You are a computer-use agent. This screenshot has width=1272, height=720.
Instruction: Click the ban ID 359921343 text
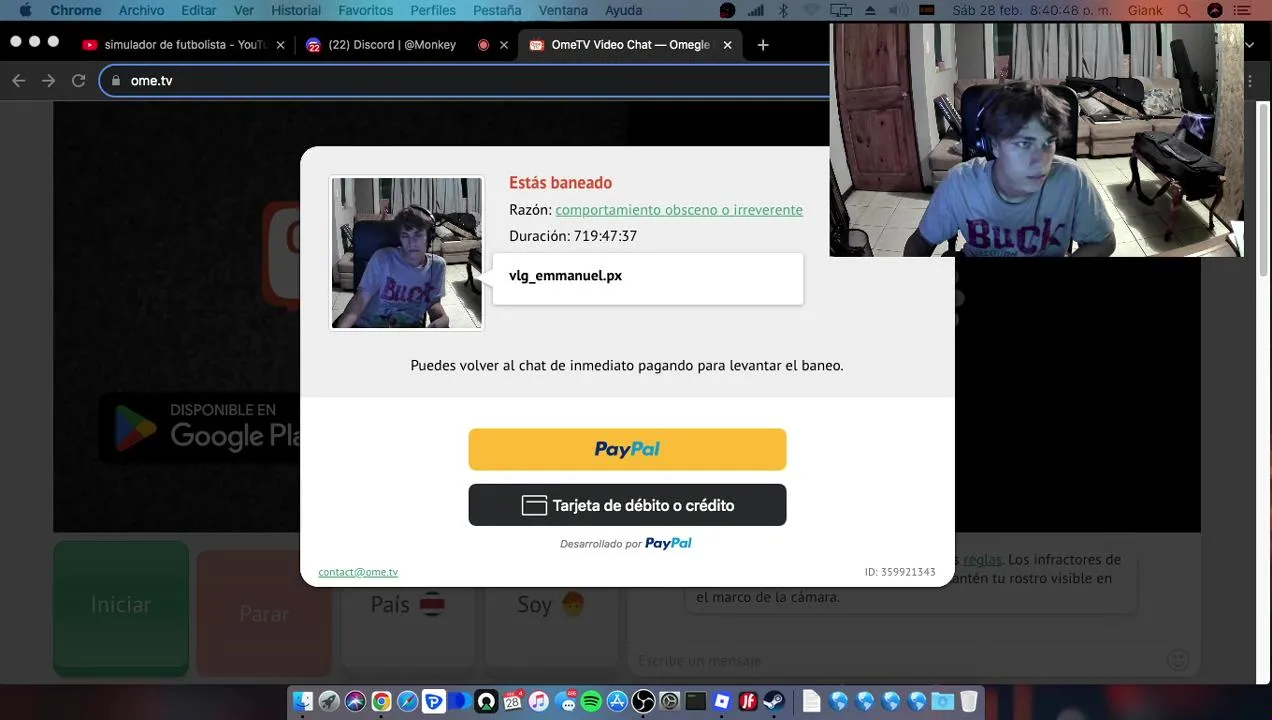click(x=900, y=572)
